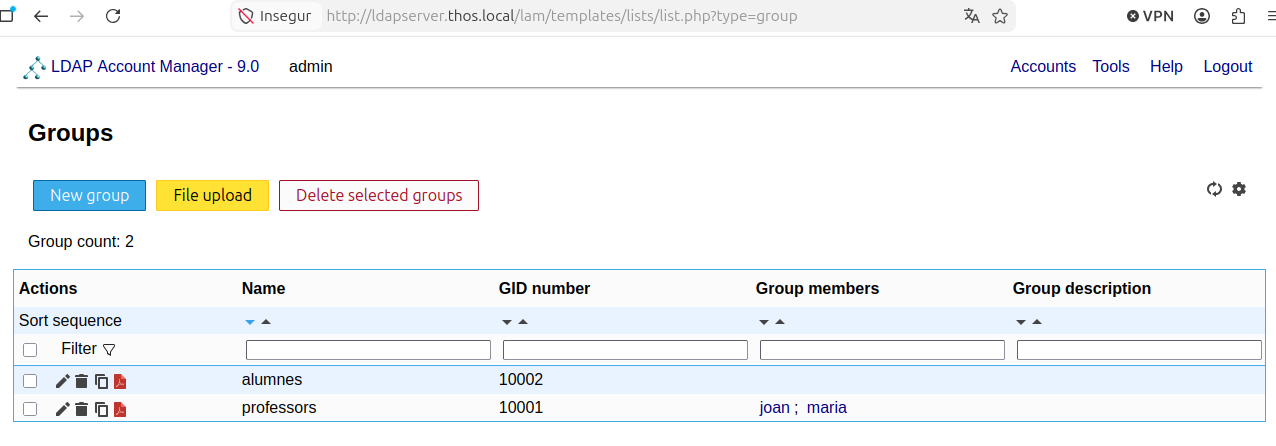Sort Name column ascending
This screenshot has width=1276, height=446.
(266, 322)
